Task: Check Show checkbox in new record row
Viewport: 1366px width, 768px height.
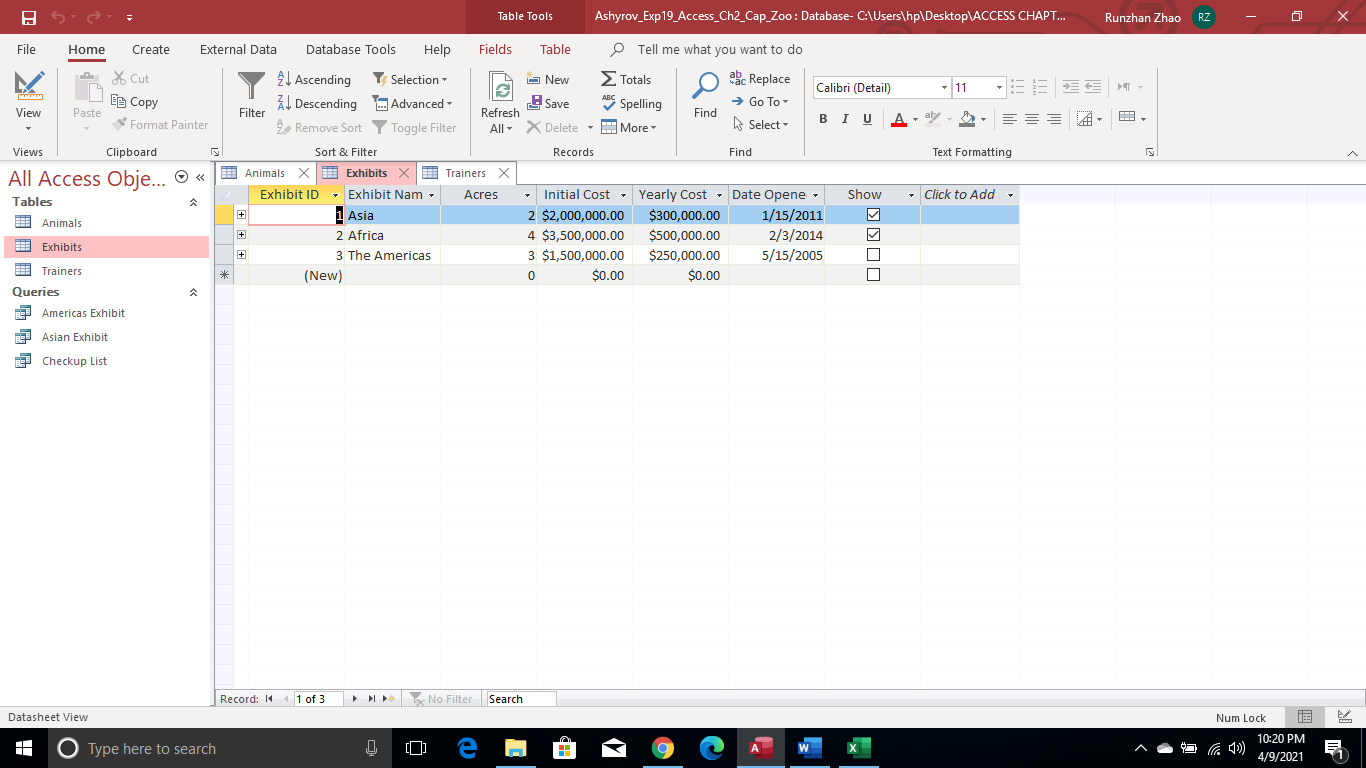Action: 873,275
